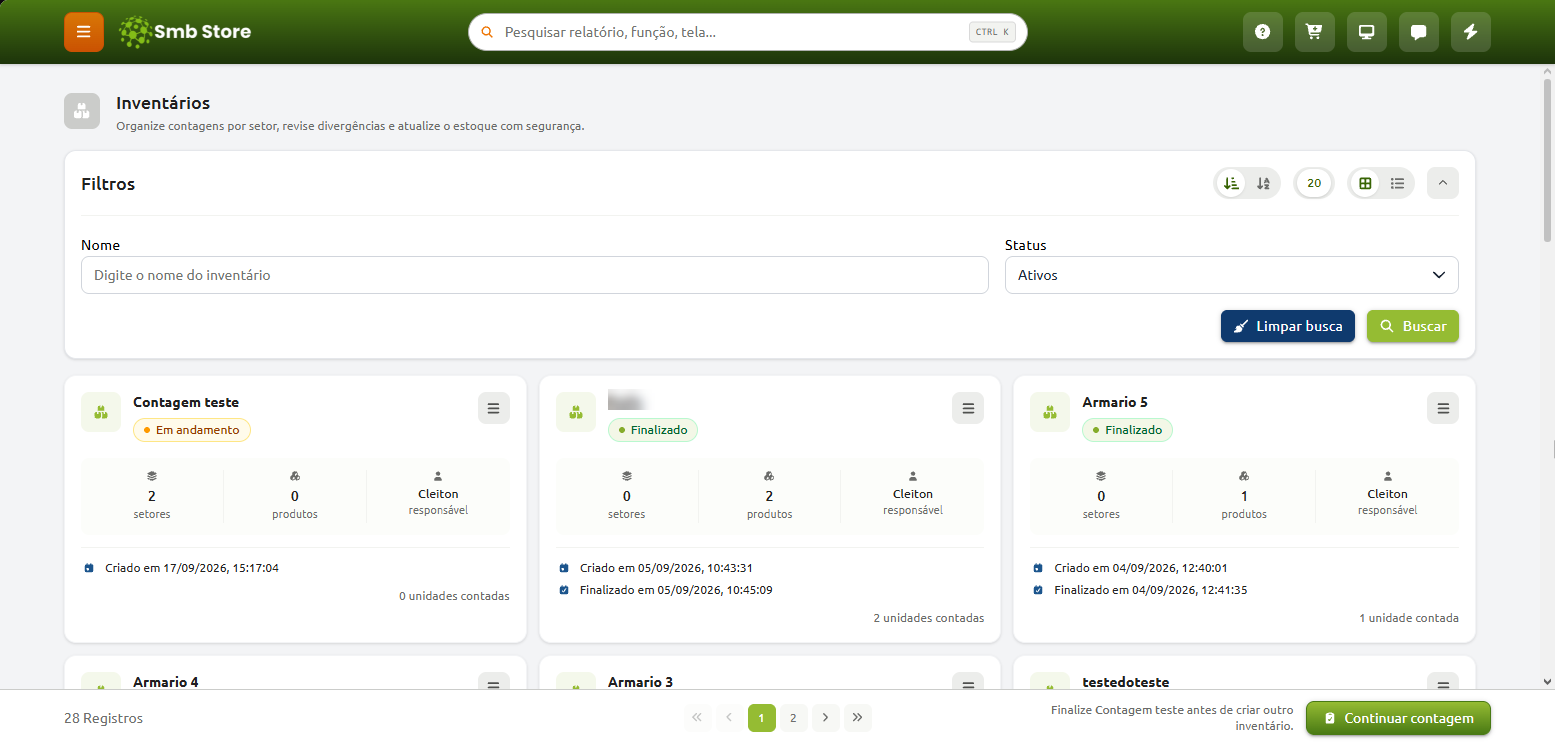
Task: Click the Armario 3 card title
Action: click(x=640, y=682)
